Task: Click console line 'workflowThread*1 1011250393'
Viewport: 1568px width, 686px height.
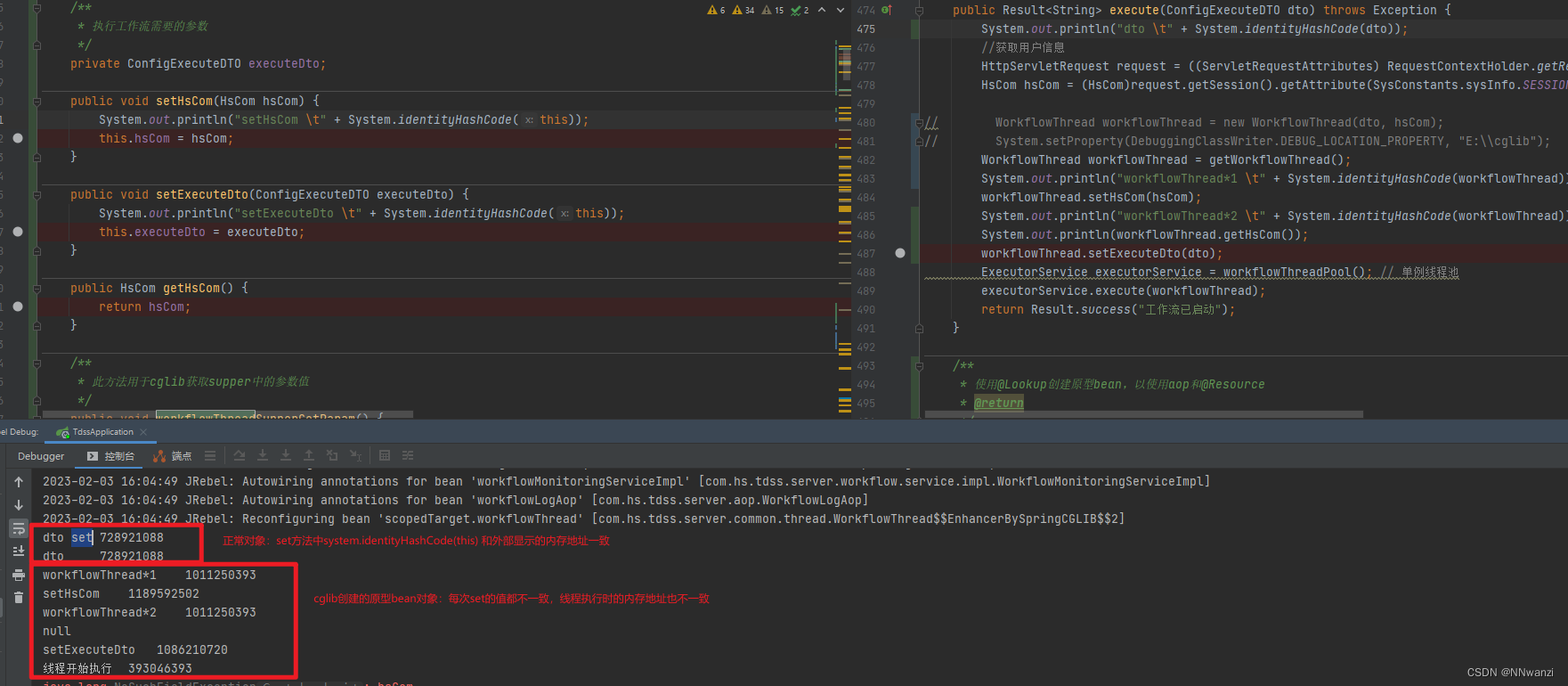Action: 150,575
